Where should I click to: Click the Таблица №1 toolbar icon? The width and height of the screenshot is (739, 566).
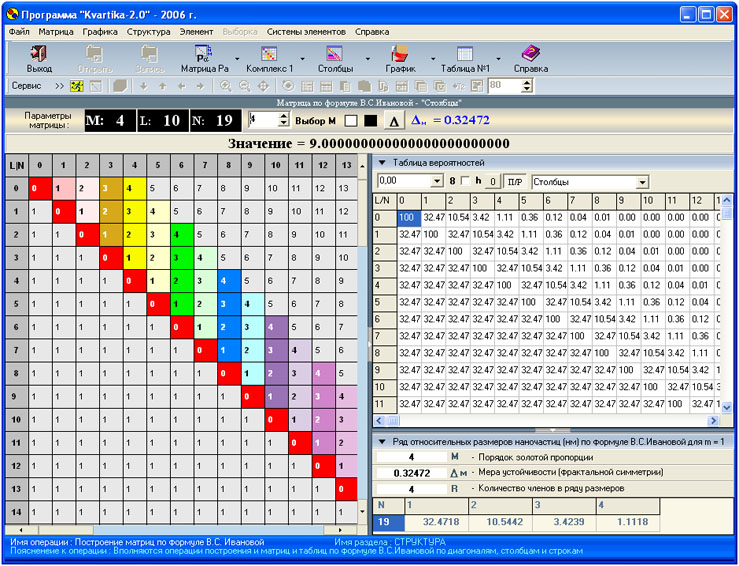[x=465, y=54]
